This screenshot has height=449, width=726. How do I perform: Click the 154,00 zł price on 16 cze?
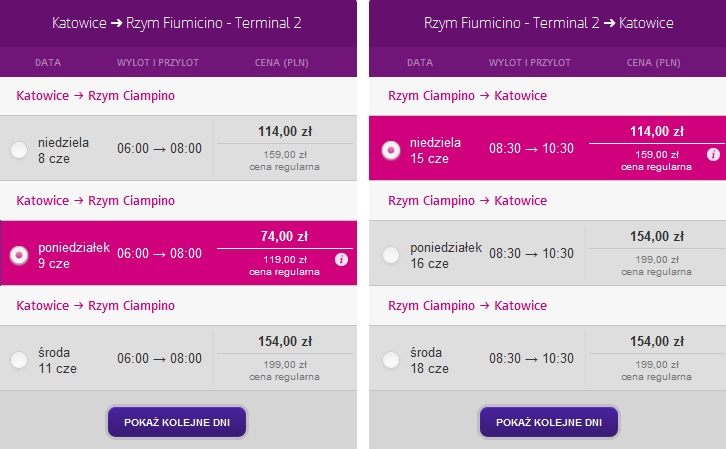tap(657, 237)
